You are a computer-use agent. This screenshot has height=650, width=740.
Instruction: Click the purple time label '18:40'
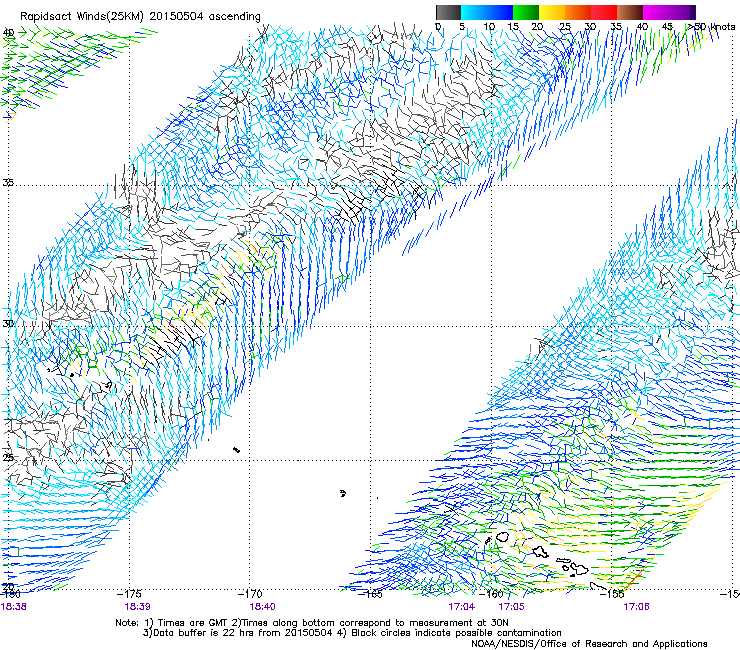(262, 607)
